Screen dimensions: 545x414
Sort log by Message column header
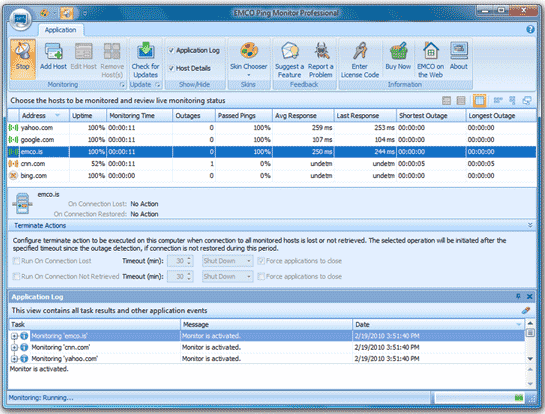click(266, 325)
